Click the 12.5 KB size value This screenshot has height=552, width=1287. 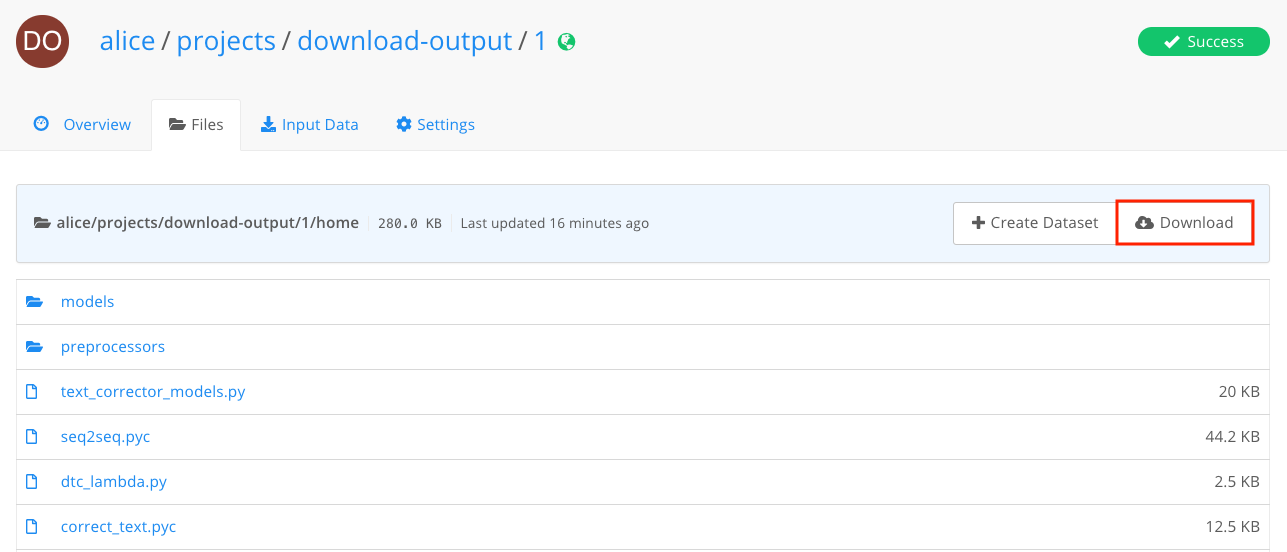point(1233,527)
